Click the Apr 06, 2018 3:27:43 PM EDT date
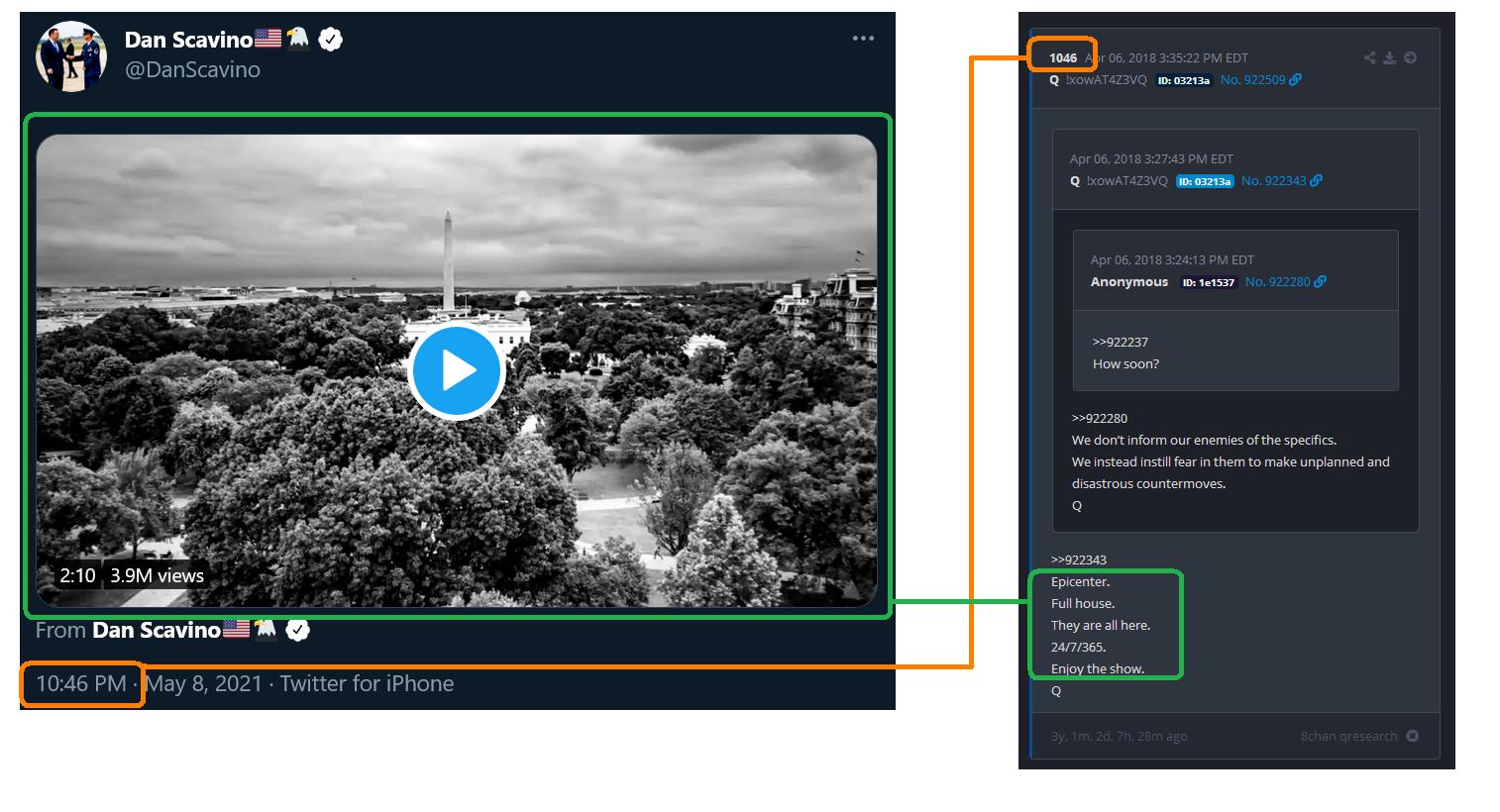Viewport: 1500px width, 812px height. pyautogui.click(x=1151, y=158)
